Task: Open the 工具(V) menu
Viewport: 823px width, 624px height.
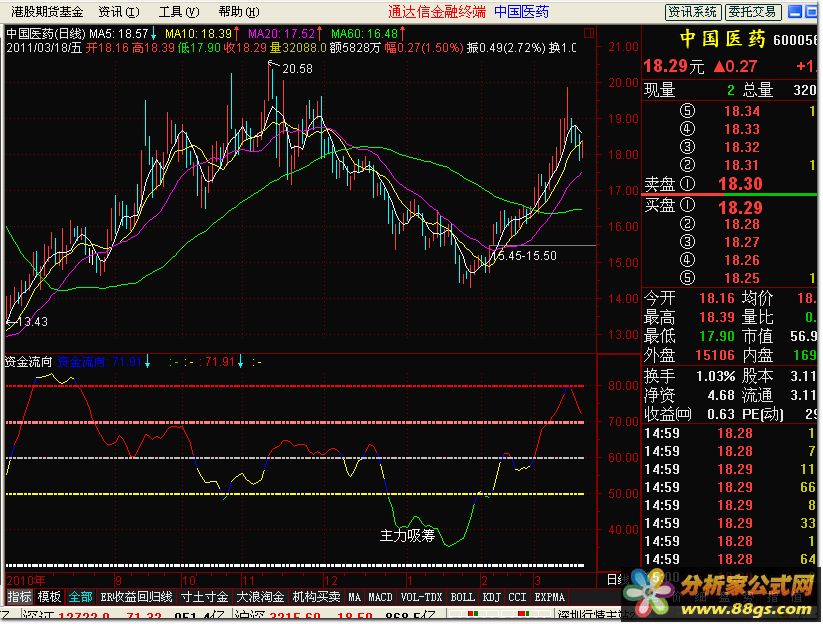Action: click(x=179, y=12)
